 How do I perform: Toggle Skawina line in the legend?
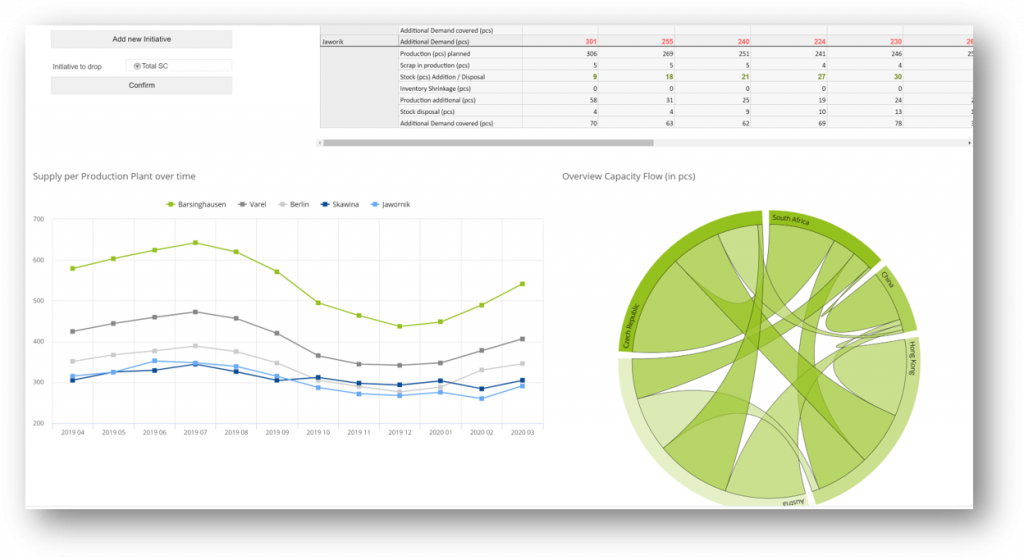[x=342, y=204]
